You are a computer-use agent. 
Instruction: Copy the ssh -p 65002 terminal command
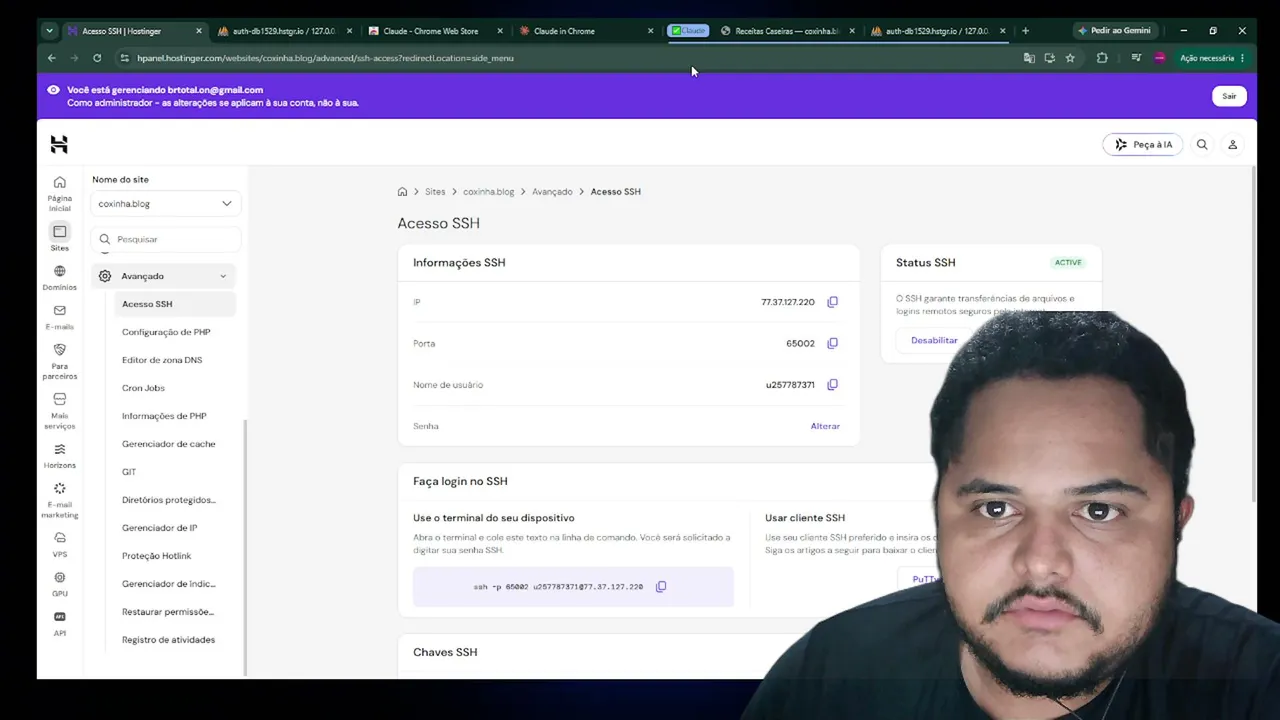click(661, 587)
